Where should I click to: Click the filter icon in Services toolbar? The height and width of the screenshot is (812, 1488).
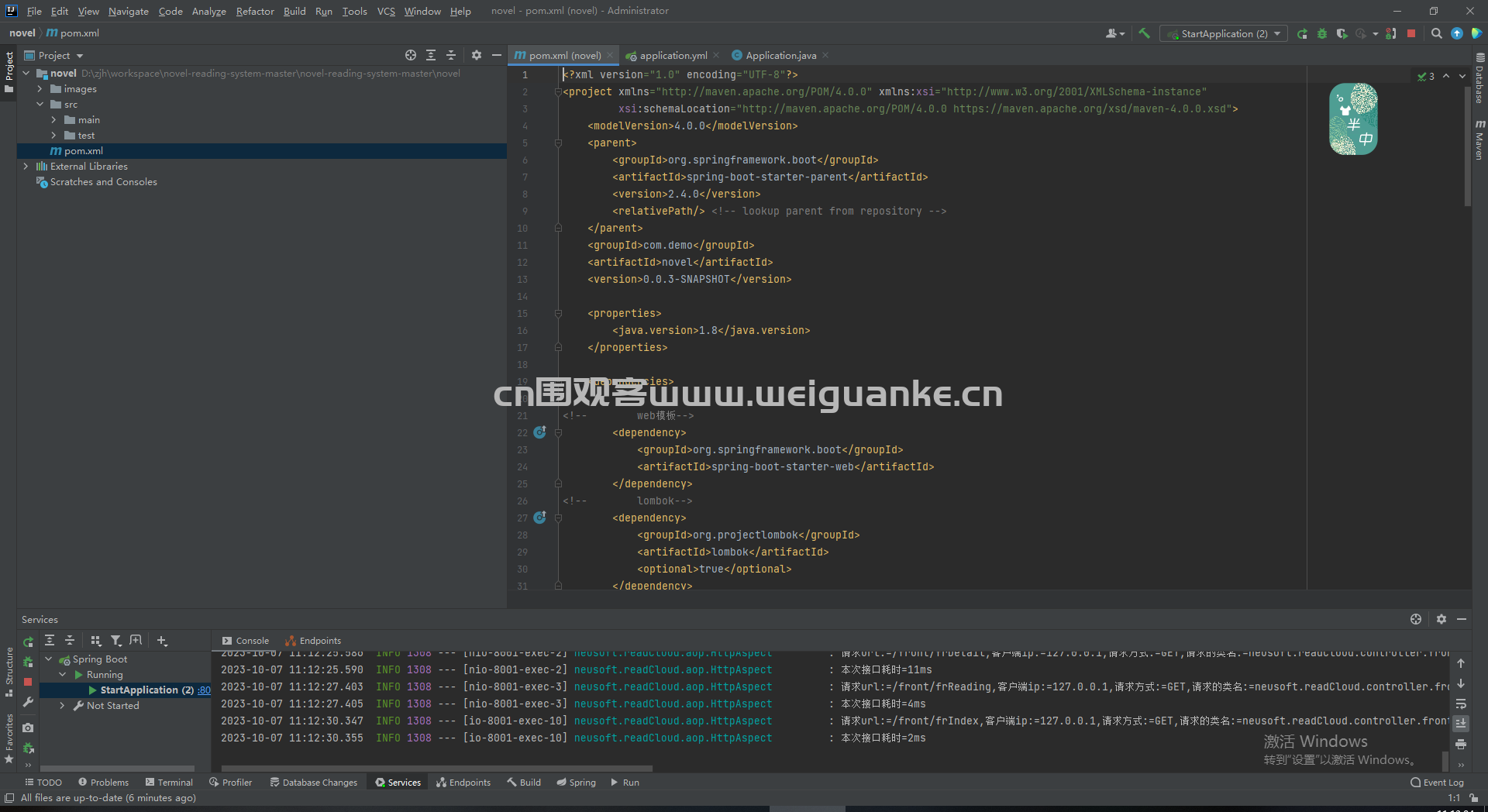point(116,641)
